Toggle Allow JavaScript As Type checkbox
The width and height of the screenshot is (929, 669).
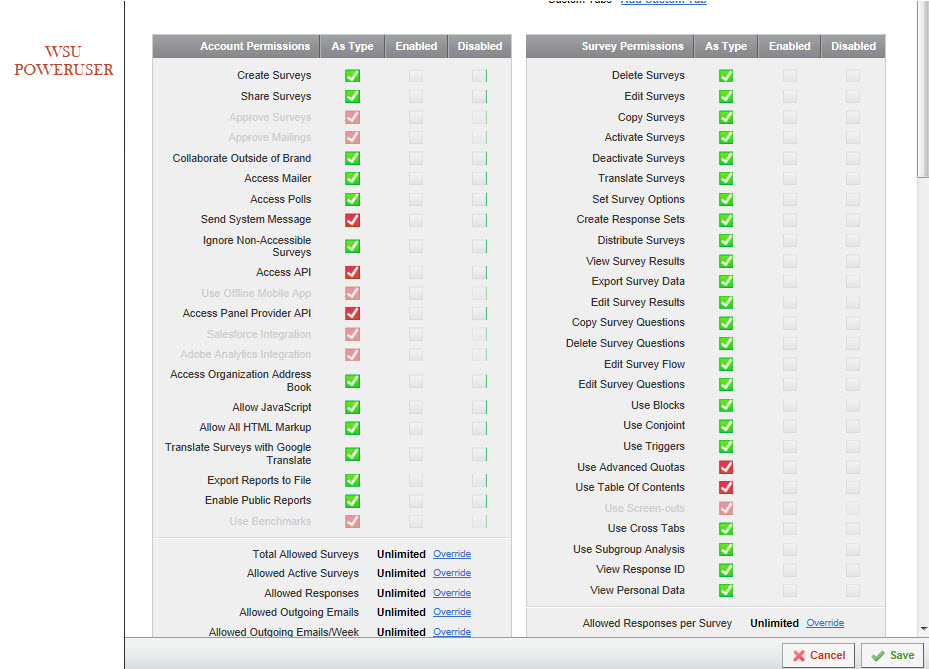(x=352, y=408)
